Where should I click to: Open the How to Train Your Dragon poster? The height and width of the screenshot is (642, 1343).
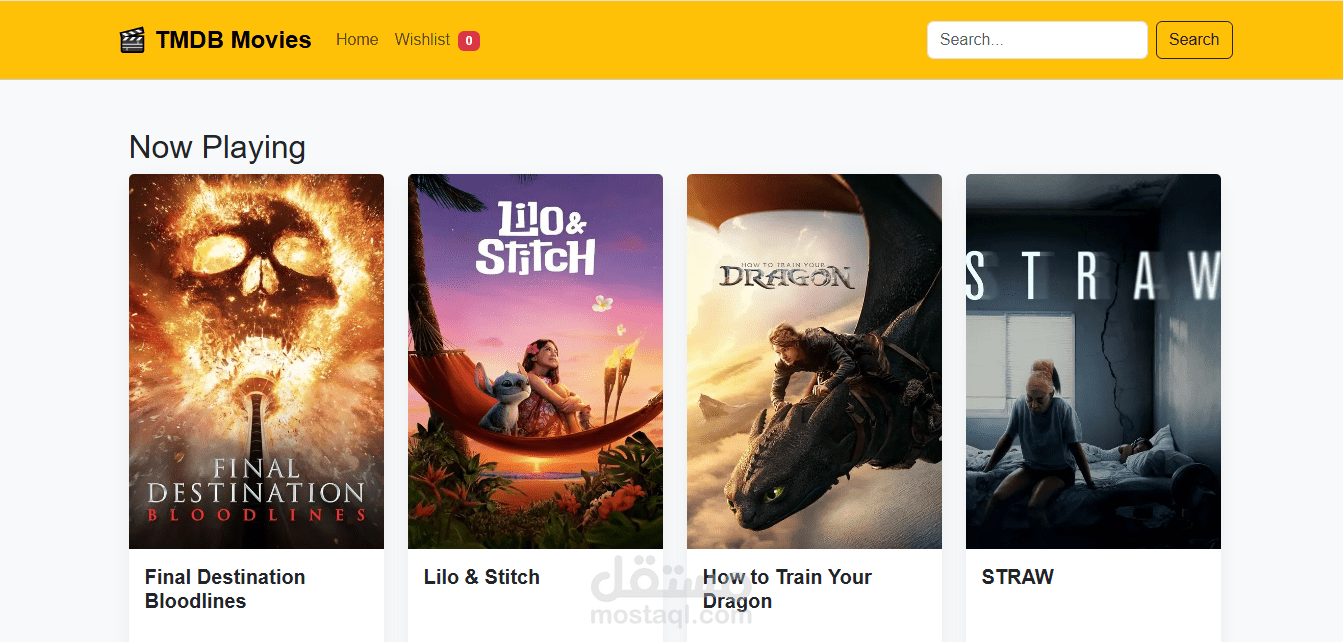814,361
